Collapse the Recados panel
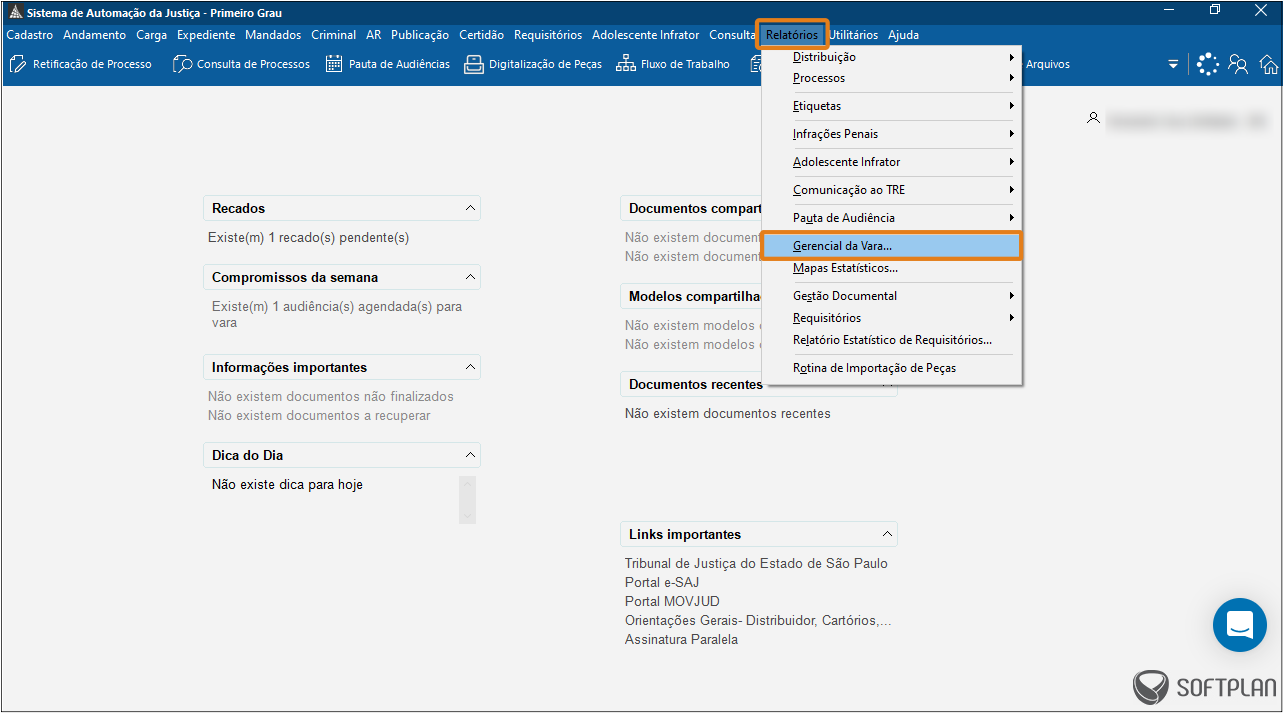The width and height of the screenshot is (1283, 713). 470,208
